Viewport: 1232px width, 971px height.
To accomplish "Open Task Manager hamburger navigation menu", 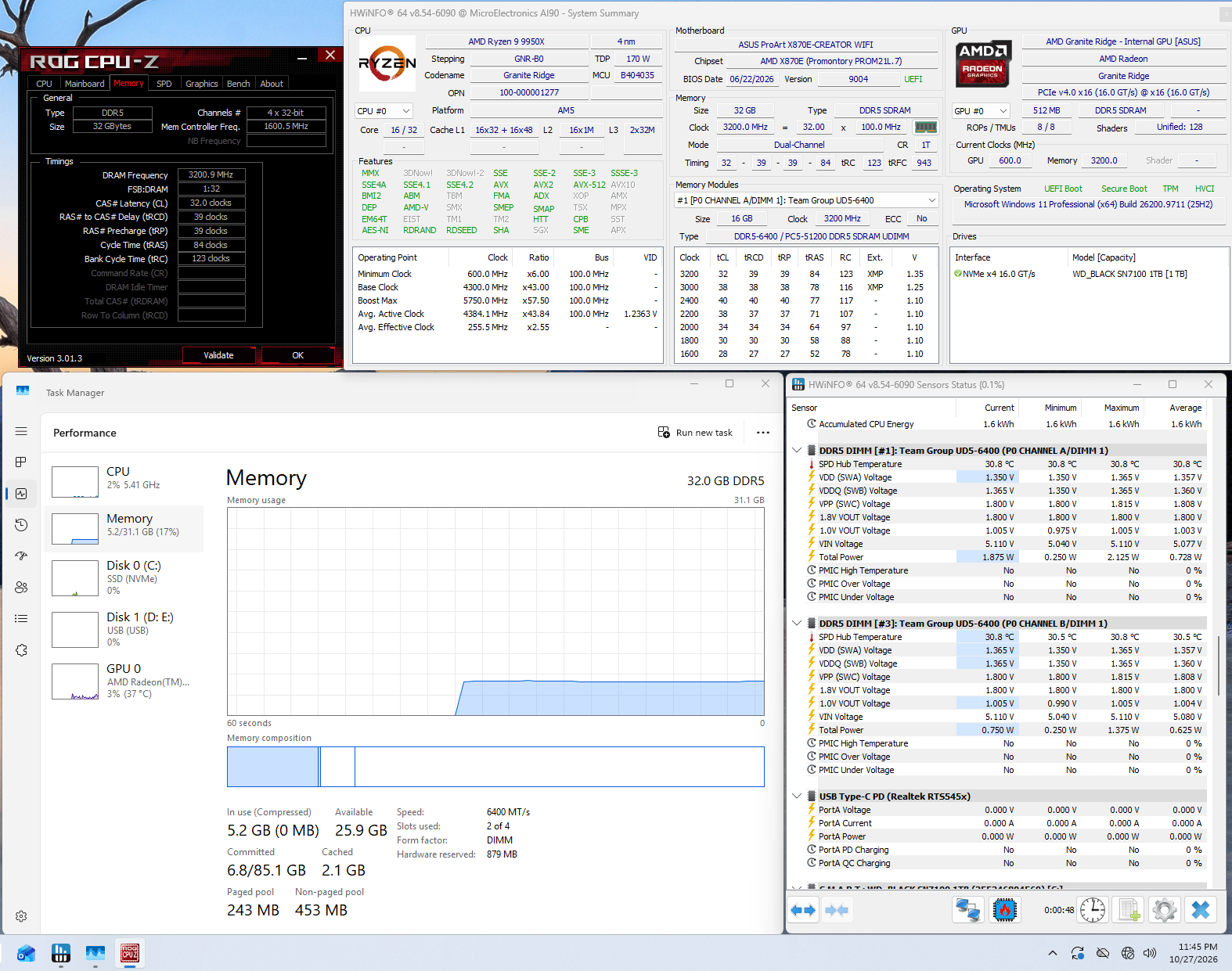I will pos(21,431).
